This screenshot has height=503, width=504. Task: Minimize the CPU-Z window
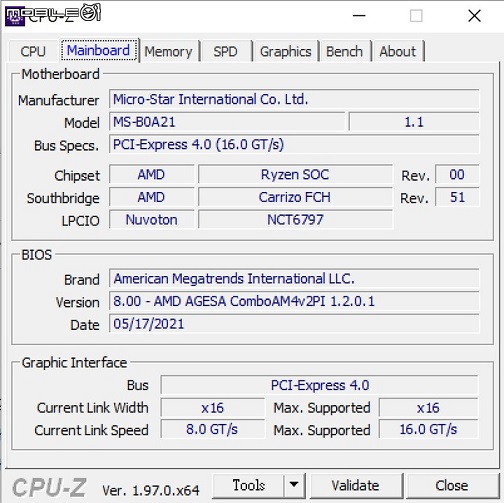359,16
